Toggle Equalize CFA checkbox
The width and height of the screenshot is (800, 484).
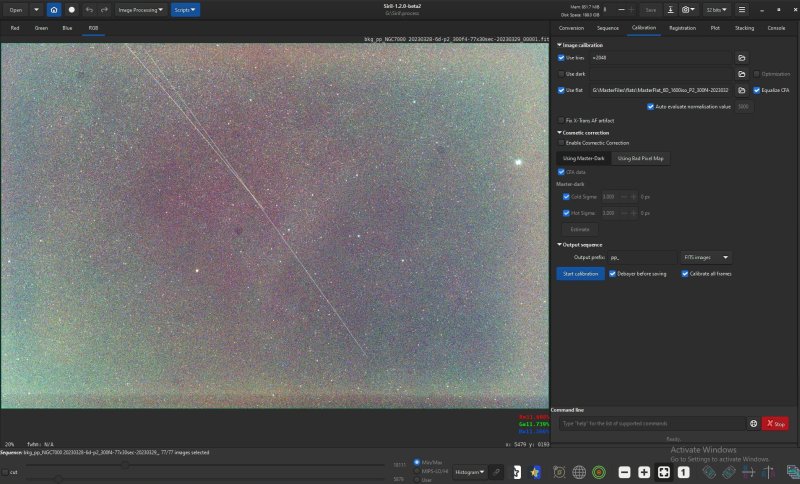coord(757,90)
